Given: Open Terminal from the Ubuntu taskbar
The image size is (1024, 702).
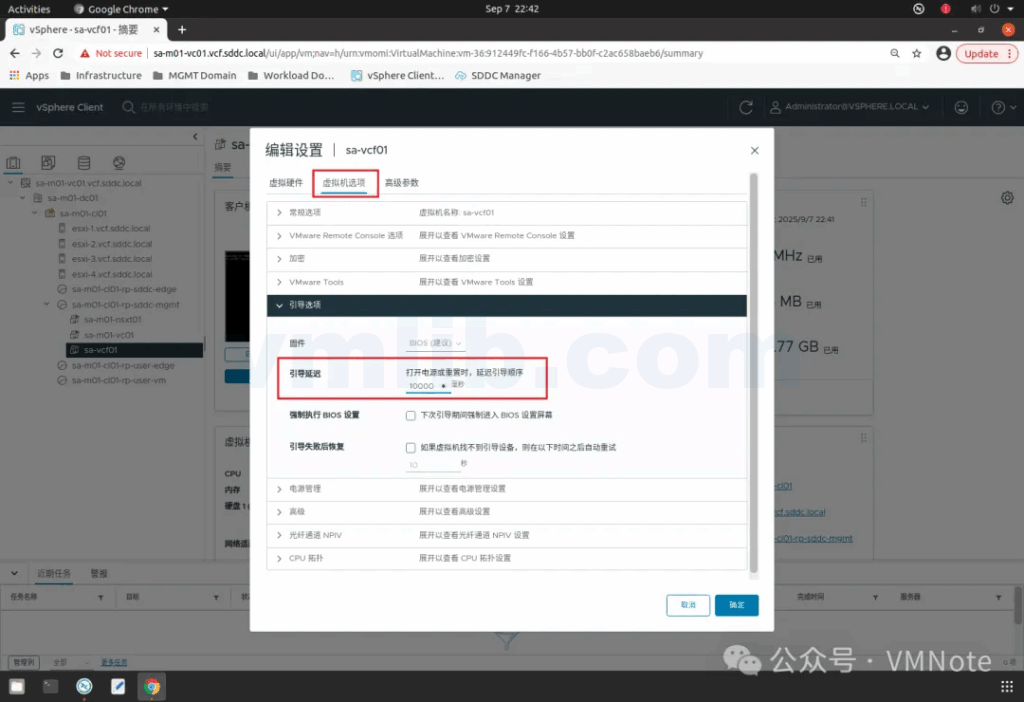Looking at the screenshot, I should click(x=50, y=686).
